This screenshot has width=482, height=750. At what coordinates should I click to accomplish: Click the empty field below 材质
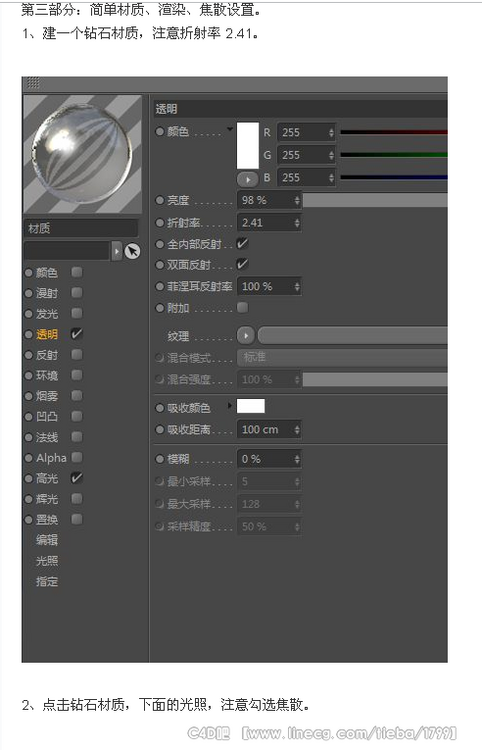tap(67, 251)
